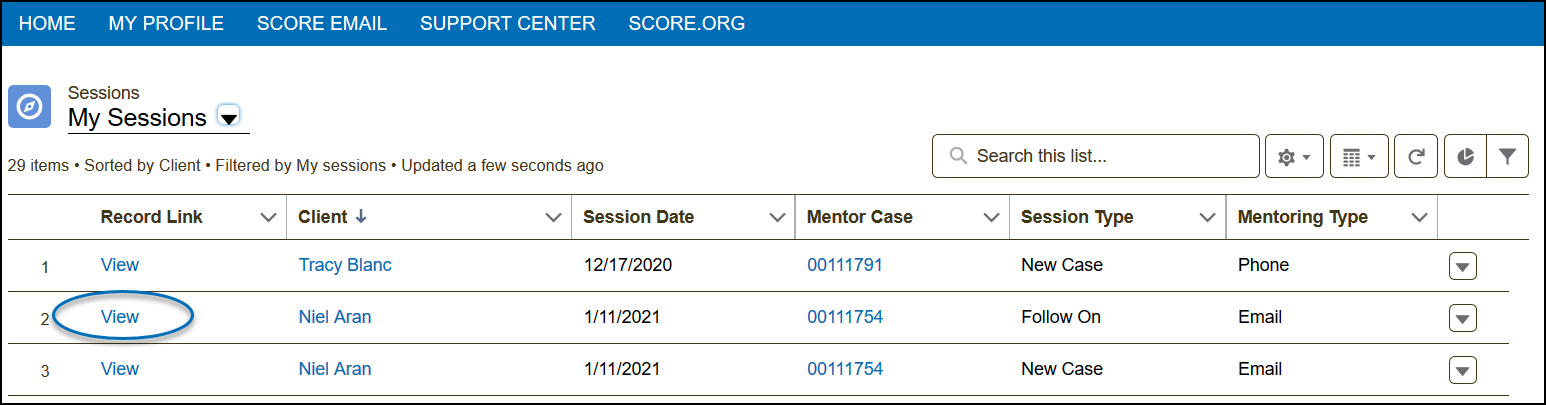Go to the HOME tab
This screenshot has height=405, width=1546.
point(47,23)
